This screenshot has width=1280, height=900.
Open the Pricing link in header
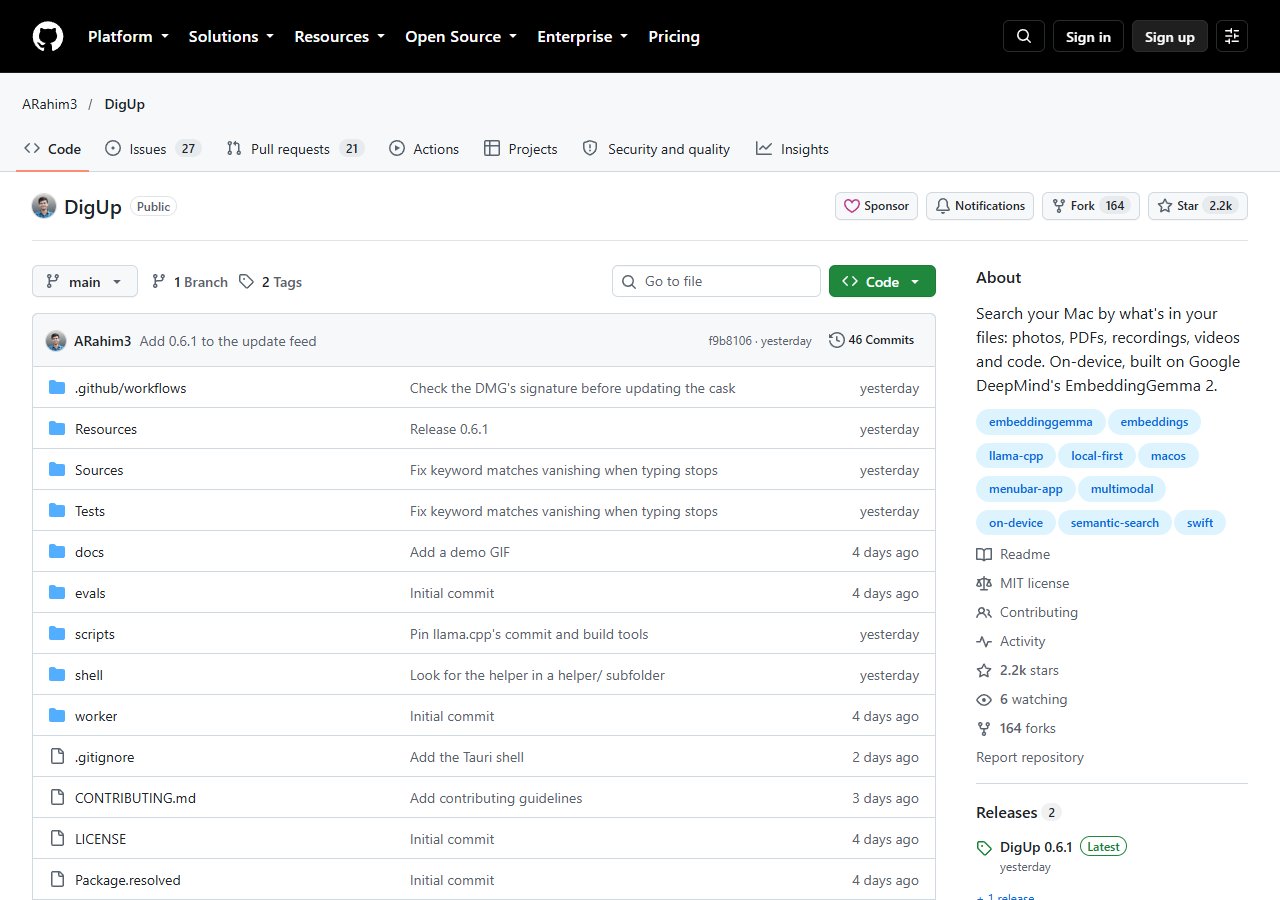point(674,36)
